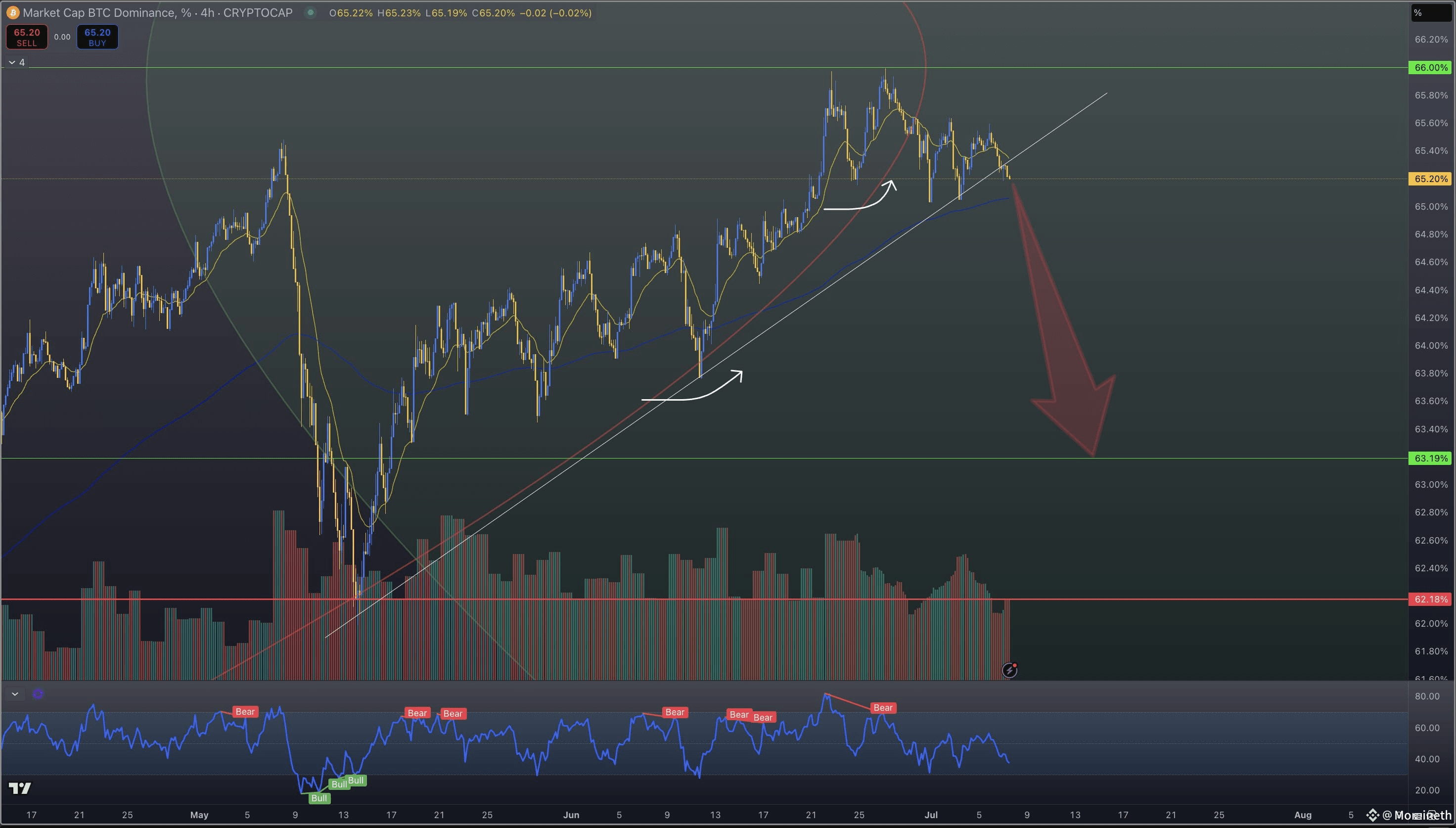Click the close value C65.20%
The image size is (1456, 828).
point(494,12)
